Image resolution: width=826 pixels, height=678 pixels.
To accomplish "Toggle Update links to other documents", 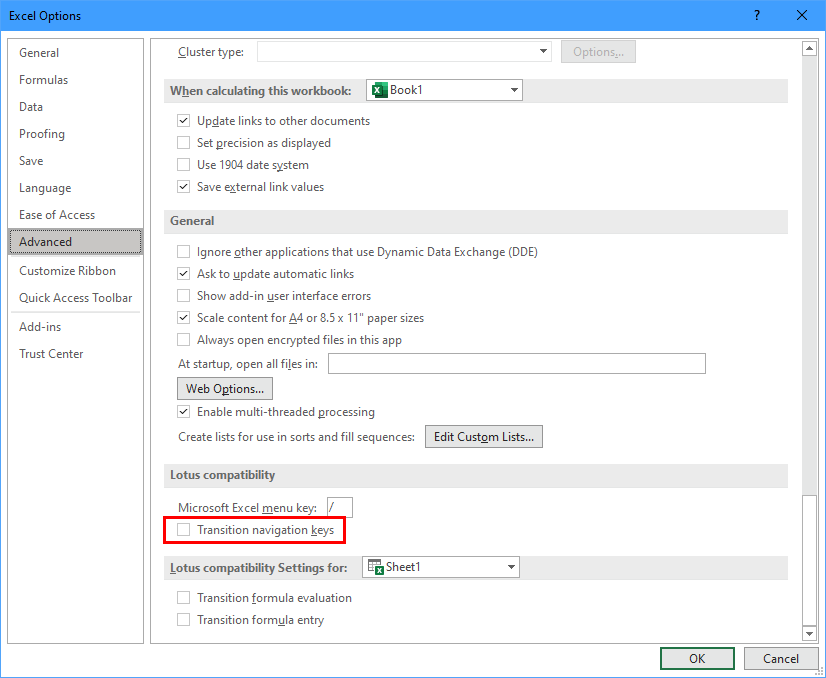I will [x=183, y=121].
